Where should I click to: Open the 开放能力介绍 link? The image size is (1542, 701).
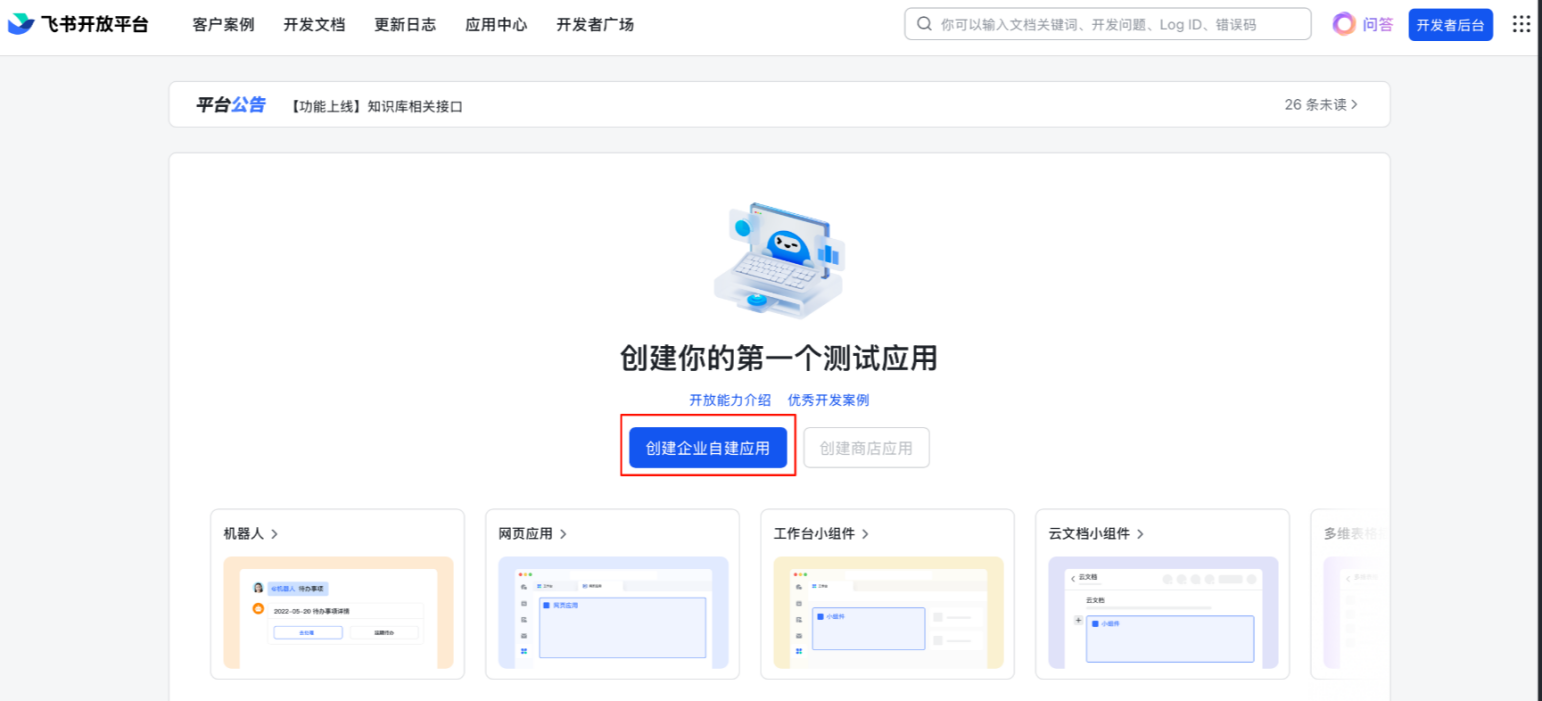pos(730,400)
